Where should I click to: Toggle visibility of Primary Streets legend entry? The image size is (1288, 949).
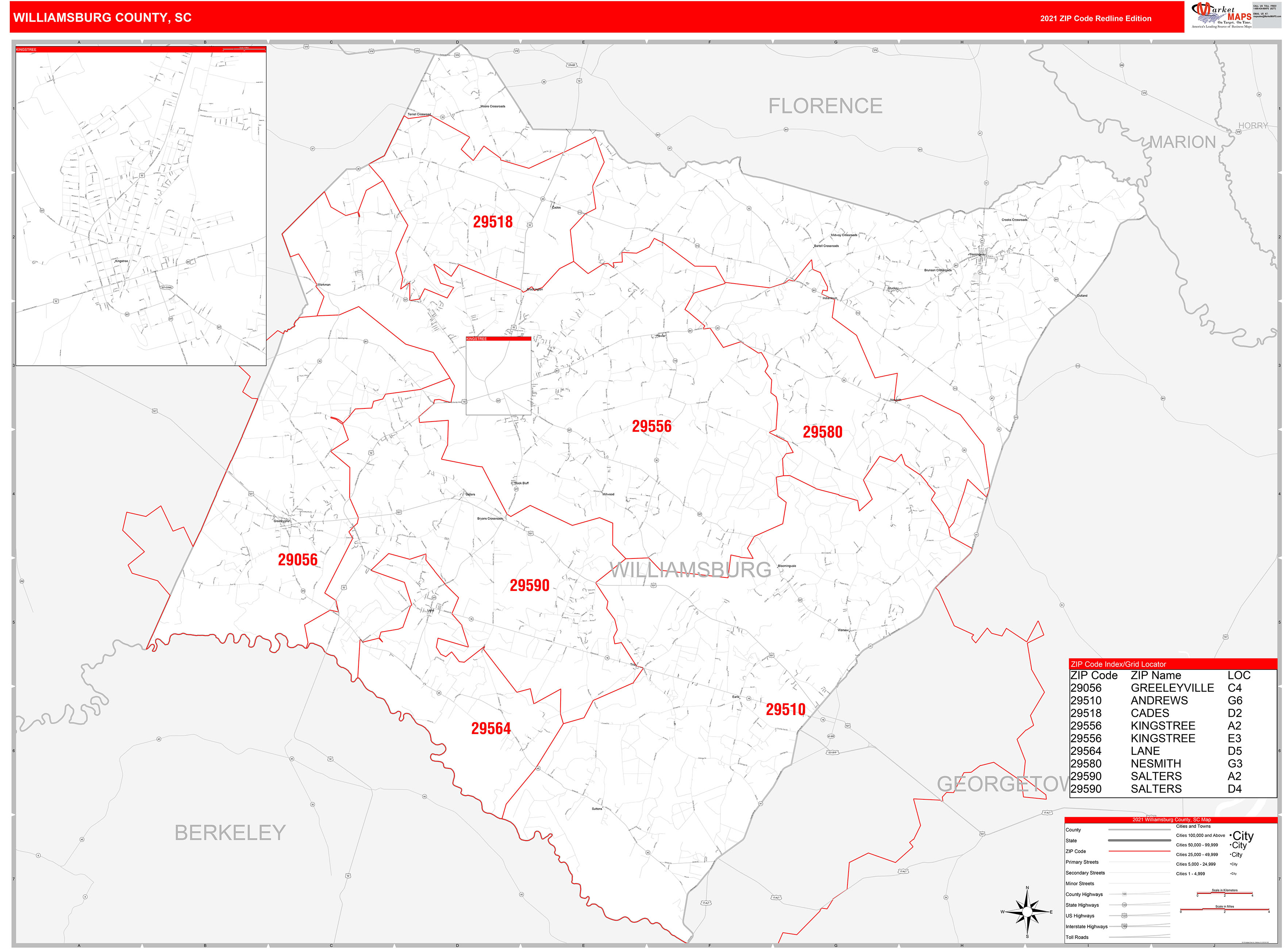click(x=1139, y=862)
